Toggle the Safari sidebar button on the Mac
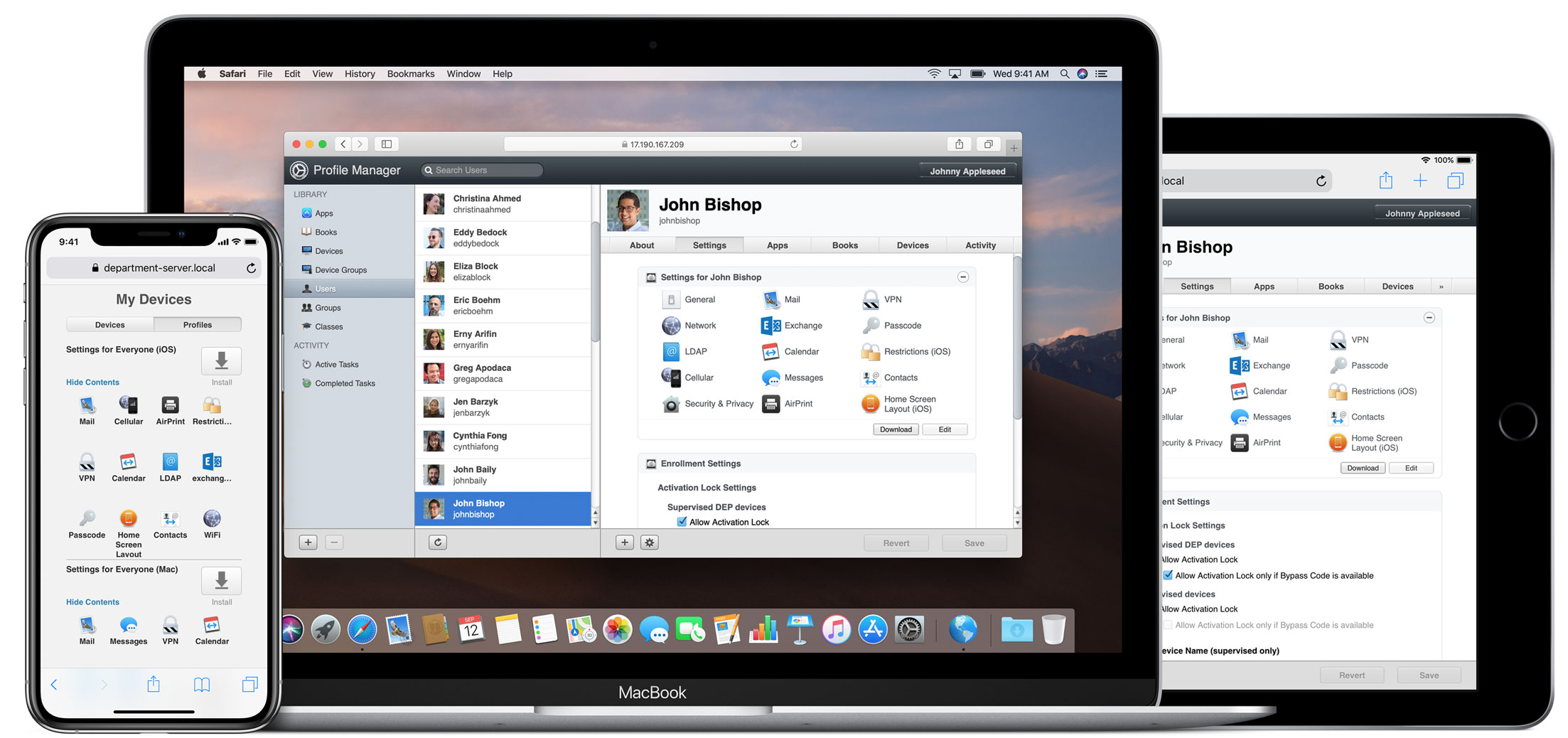 387,144
